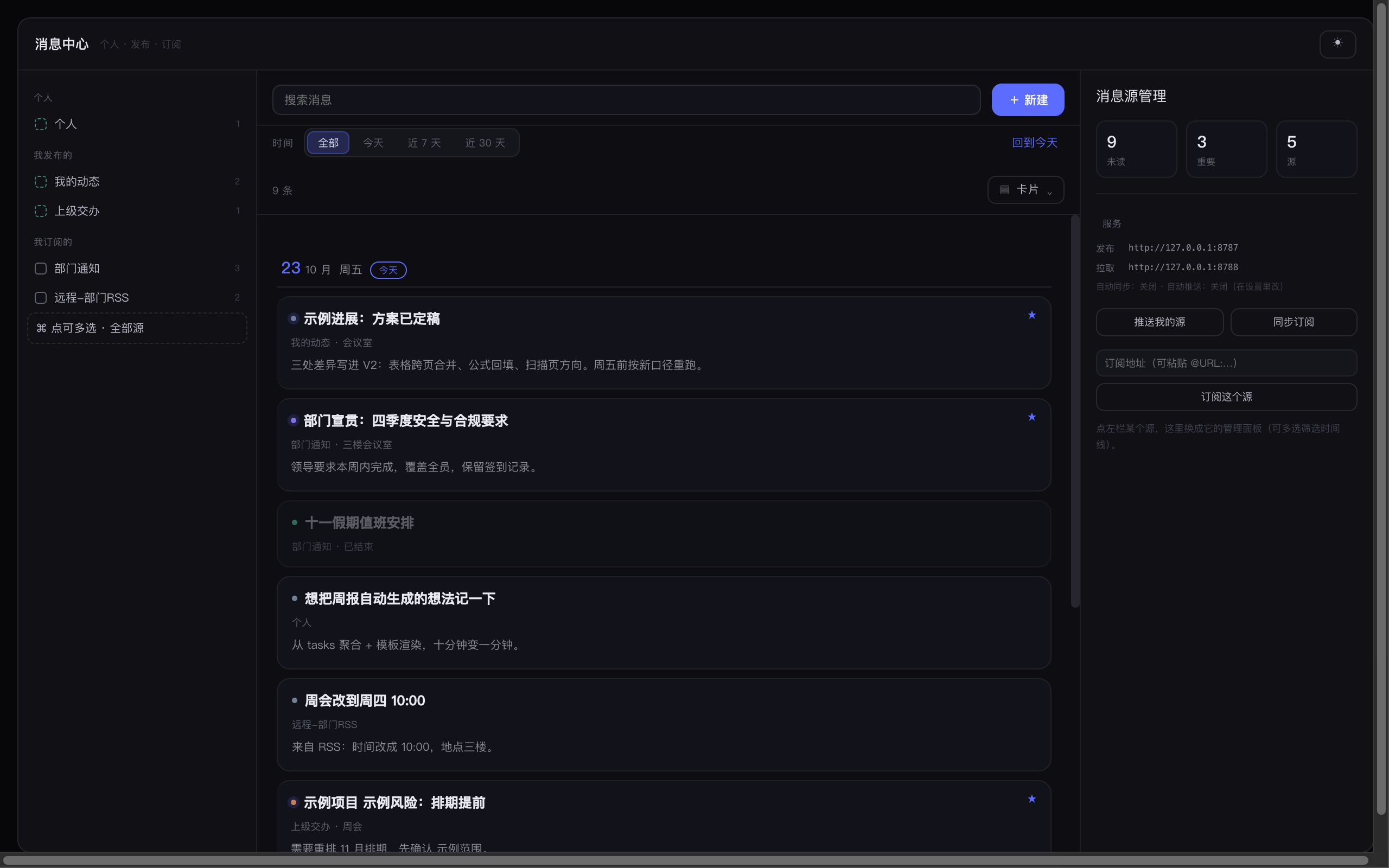Open 周会改到周四 10:00 message
Image resolution: width=1389 pixels, height=868 pixels.
(664, 725)
